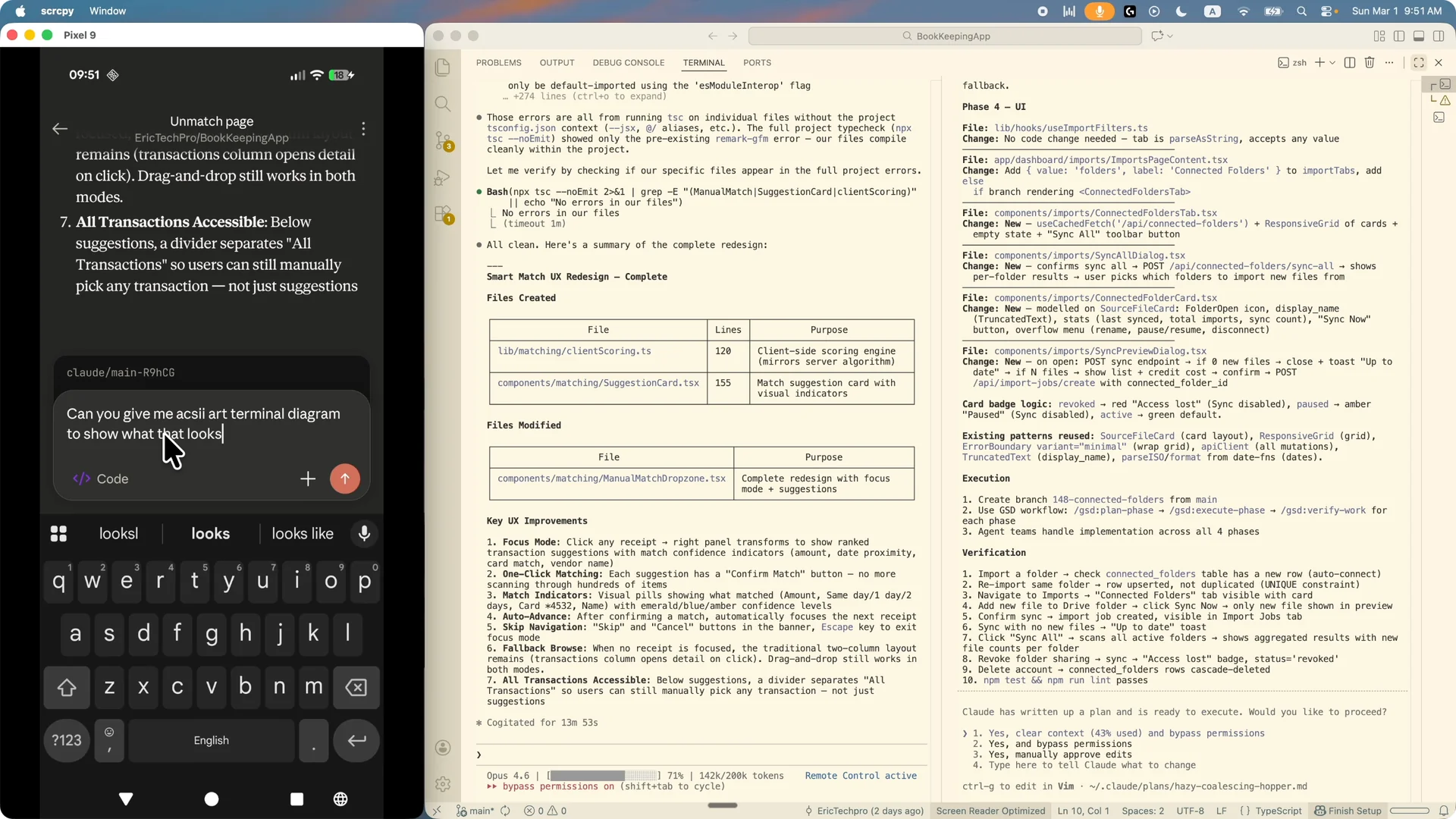The width and height of the screenshot is (1456, 819).
Task: Change encoding via UTF-8 status item
Action: (x=1190, y=811)
